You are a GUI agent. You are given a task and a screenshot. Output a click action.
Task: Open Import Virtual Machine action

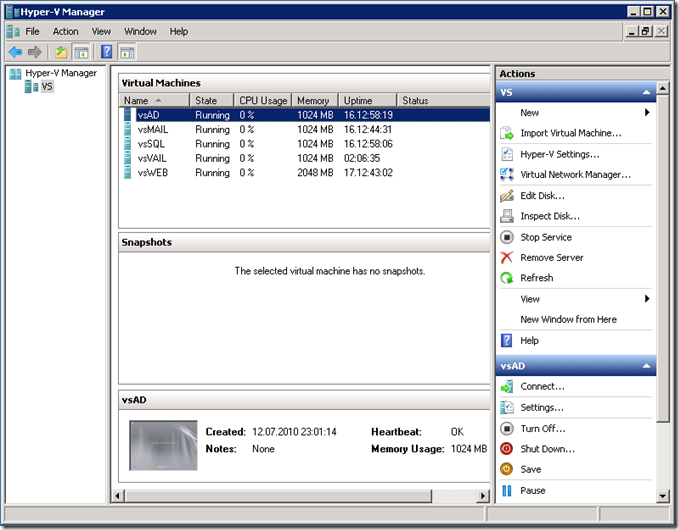[570, 133]
